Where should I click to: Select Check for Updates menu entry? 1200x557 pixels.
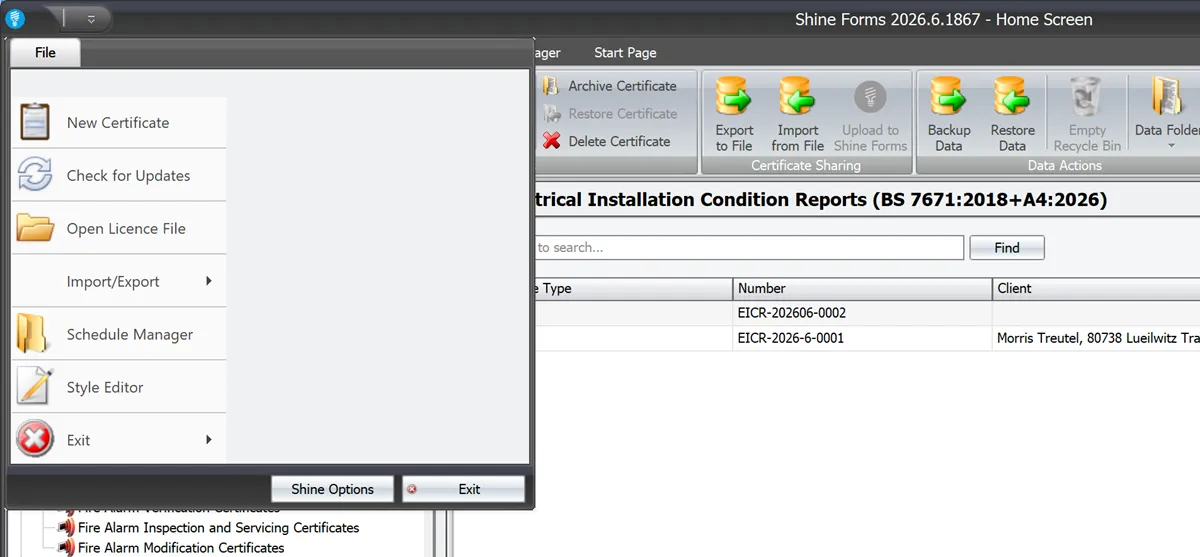[119, 175]
